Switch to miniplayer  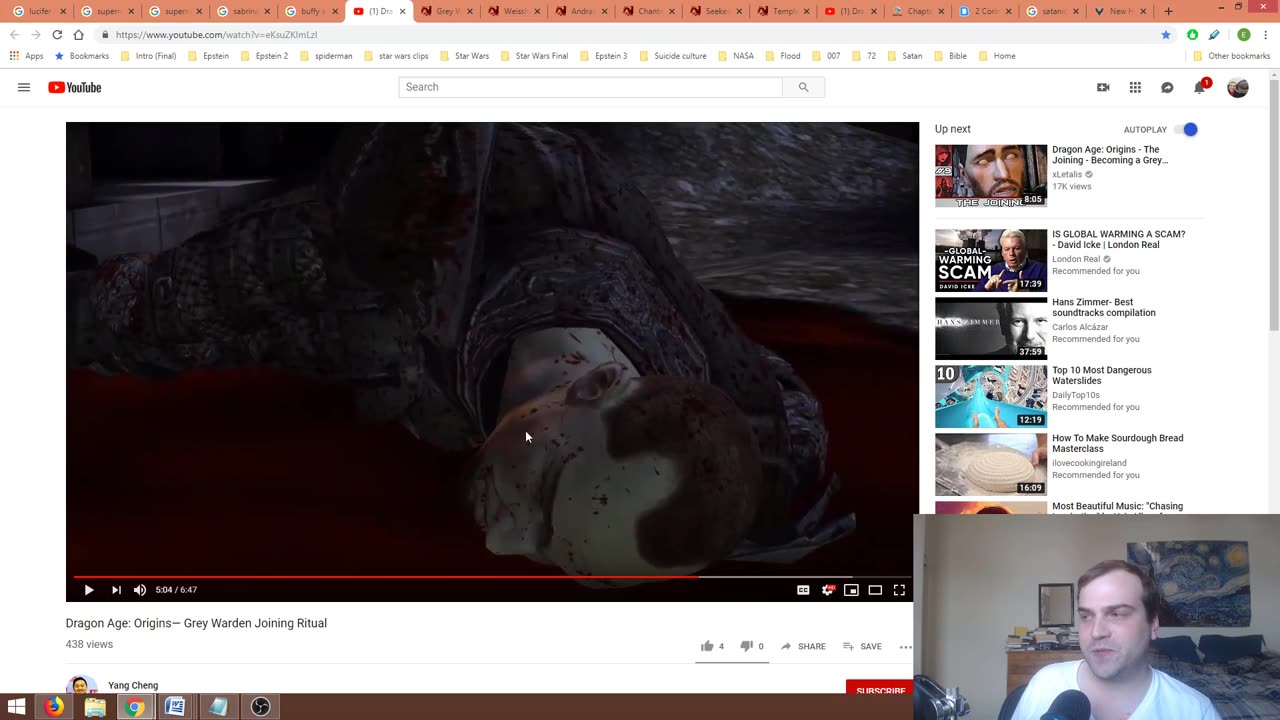[851, 590]
